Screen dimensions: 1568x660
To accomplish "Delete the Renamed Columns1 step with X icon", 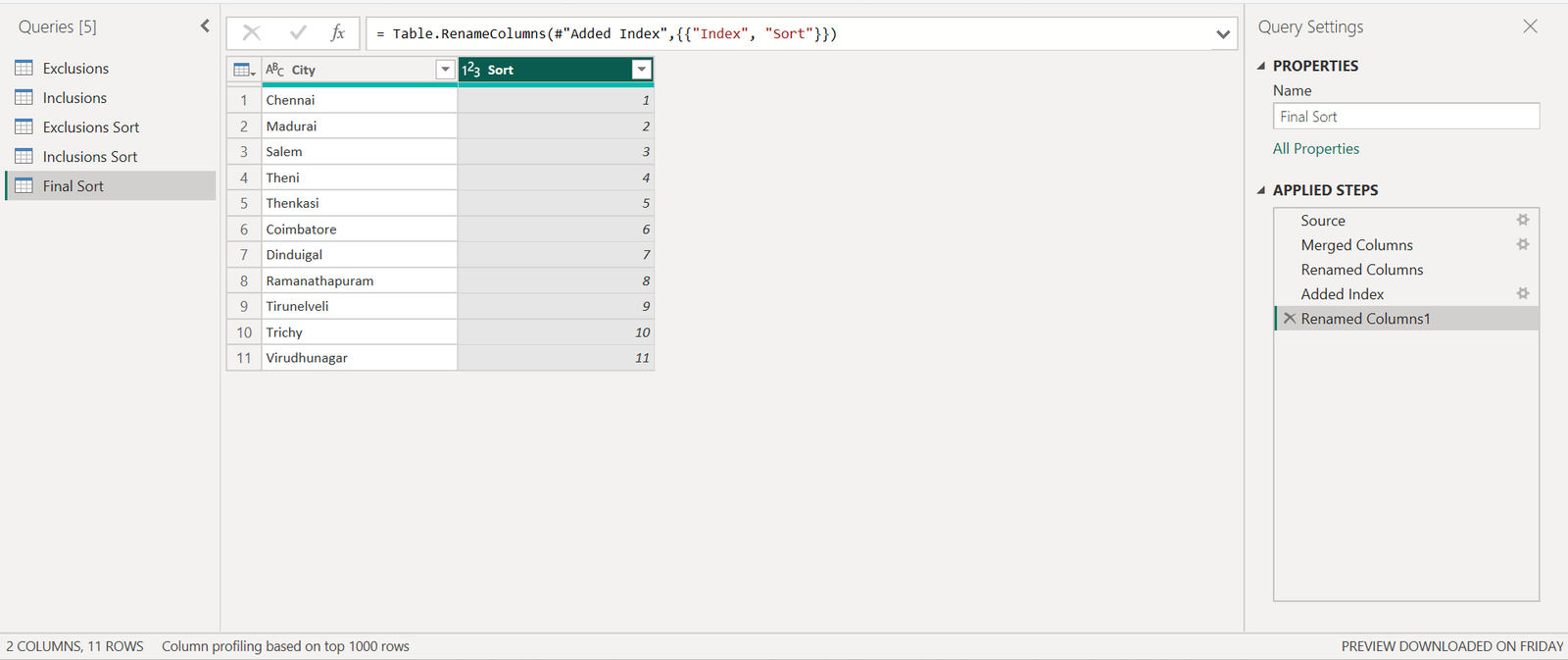I will pos(1290,318).
